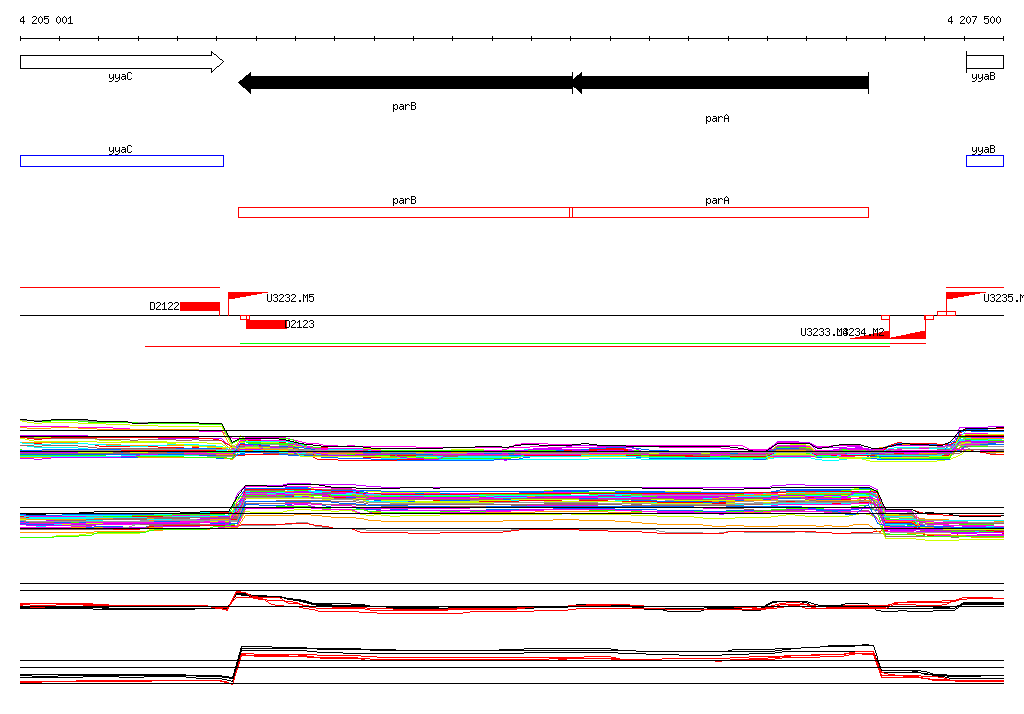Click the green transcript line below D2123
The height and width of the screenshot is (714, 1024).
click(565, 343)
